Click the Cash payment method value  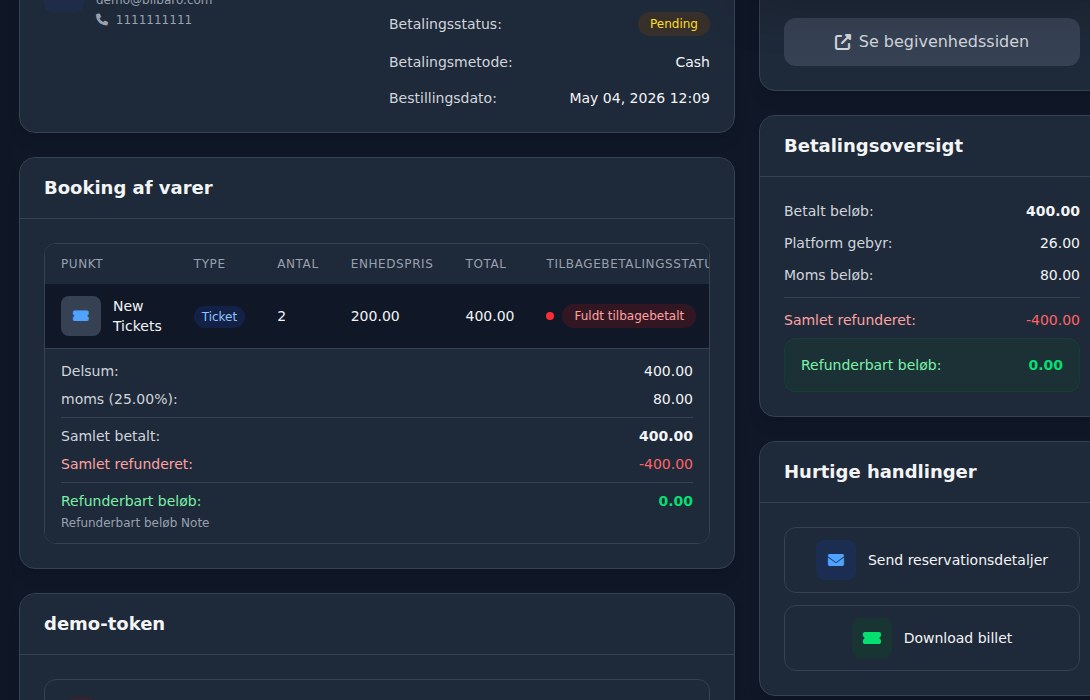click(x=692, y=62)
